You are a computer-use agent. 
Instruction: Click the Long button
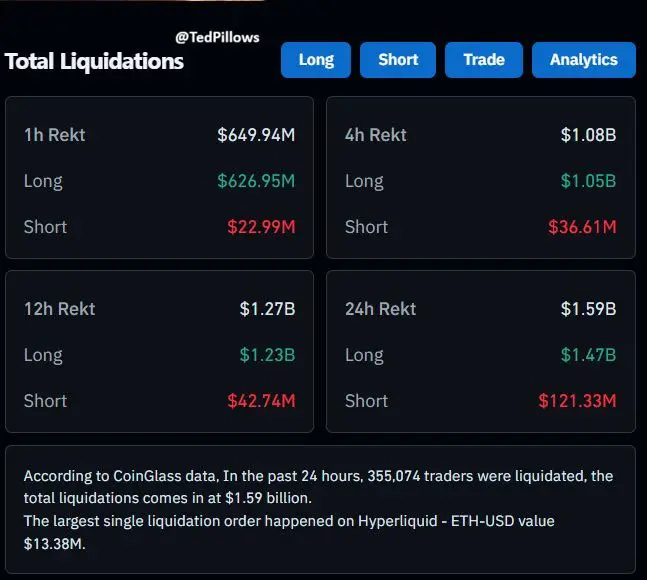316,60
